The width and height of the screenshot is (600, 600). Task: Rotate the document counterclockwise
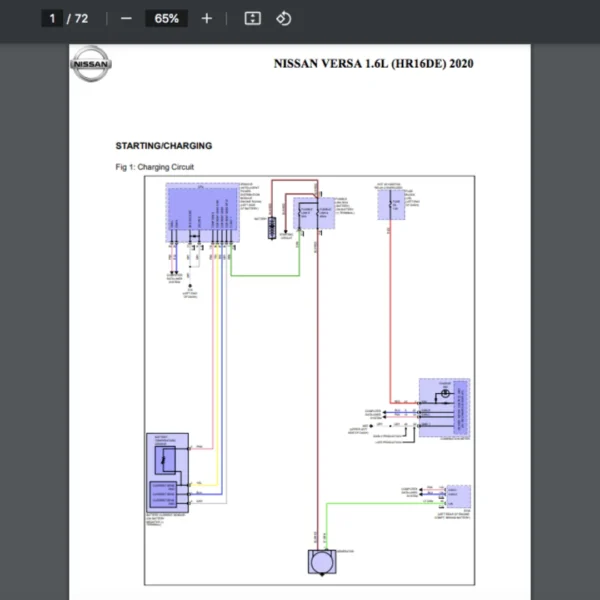tap(283, 18)
